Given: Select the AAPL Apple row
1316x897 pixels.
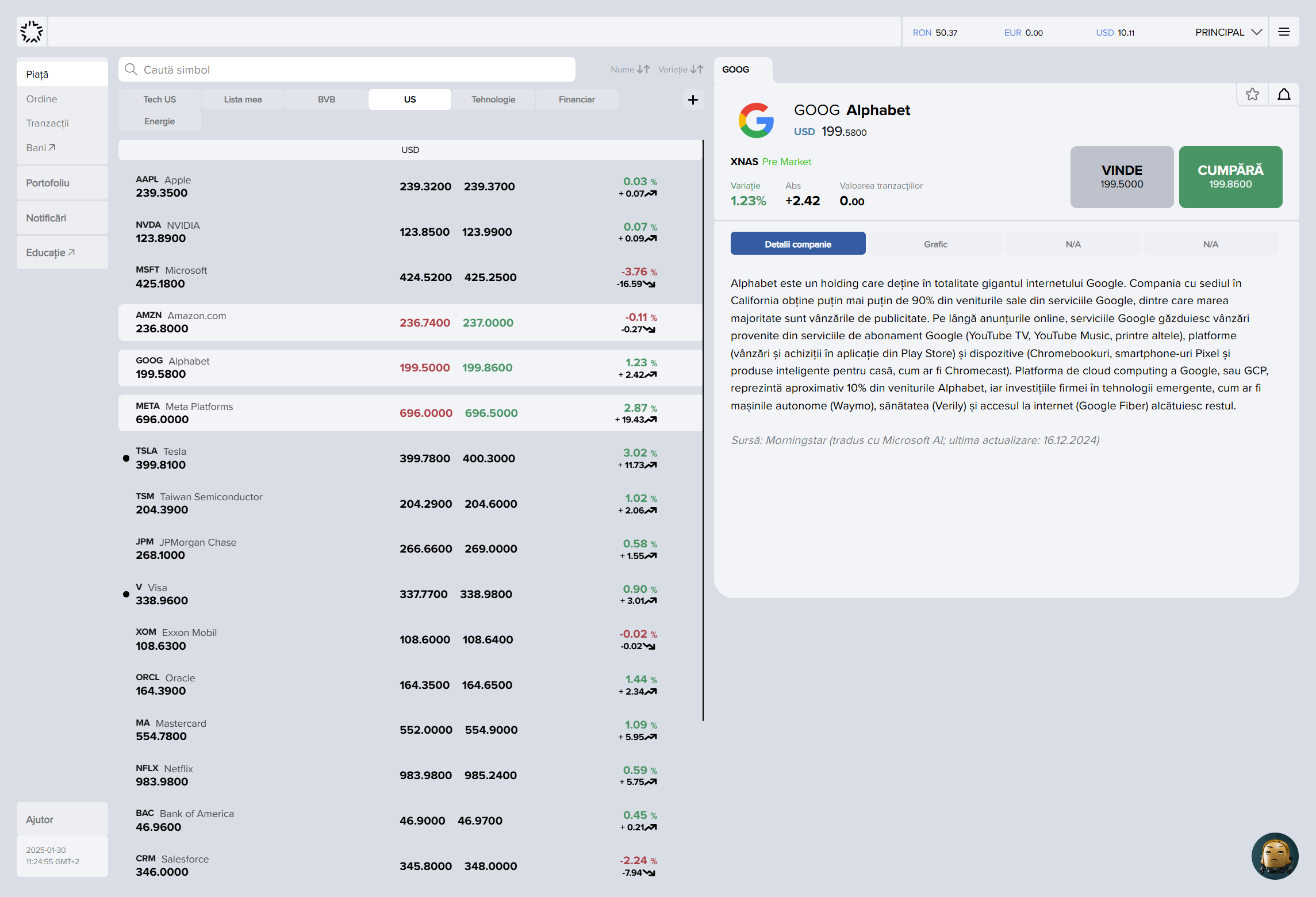Looking at the screenshot, I should point(410,186).
